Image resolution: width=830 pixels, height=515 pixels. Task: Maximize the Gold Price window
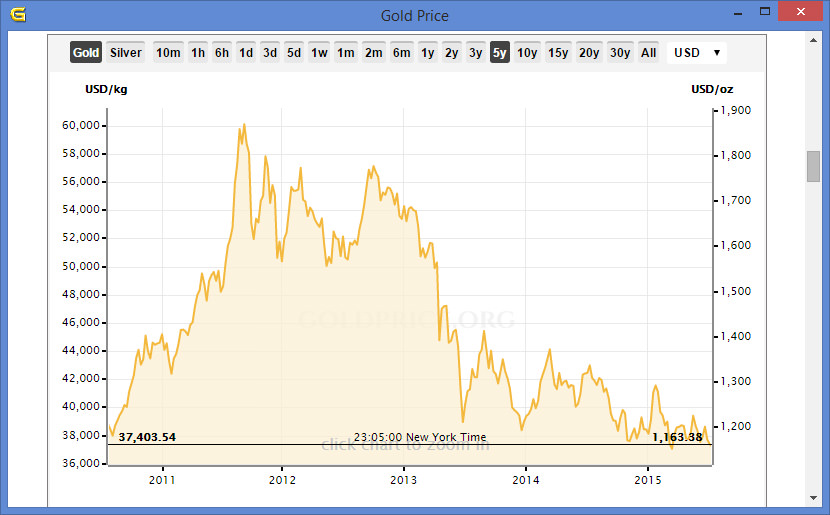coord(765,13)
